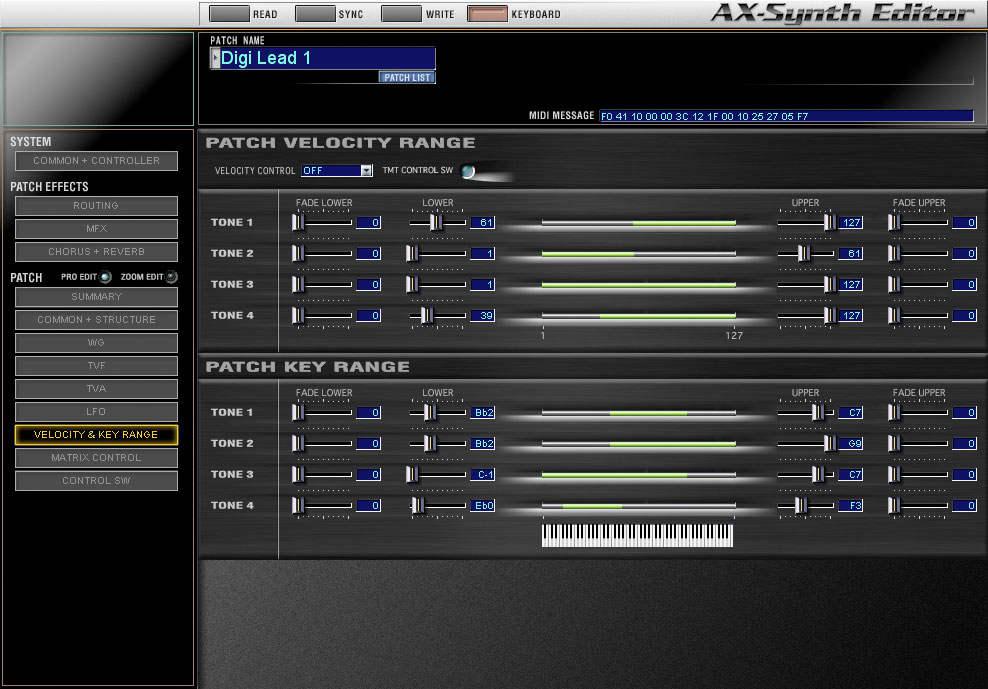This screenshot has height=689, width=988.
Task: Open the Common + Controller system page
Action: (x=96, y=161)
